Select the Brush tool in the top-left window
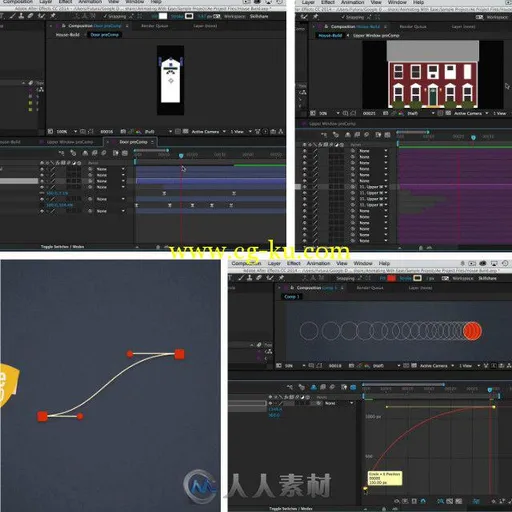Screen dimensions: 512x512 coord(12,16)
